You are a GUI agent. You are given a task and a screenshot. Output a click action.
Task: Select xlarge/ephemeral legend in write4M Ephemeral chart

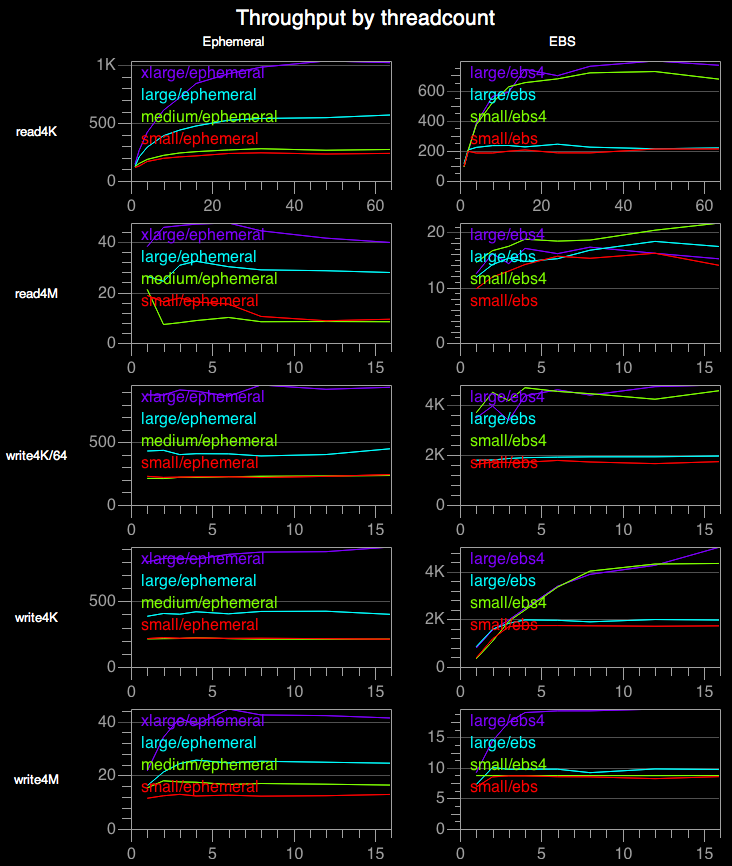(x=203, y=721)
